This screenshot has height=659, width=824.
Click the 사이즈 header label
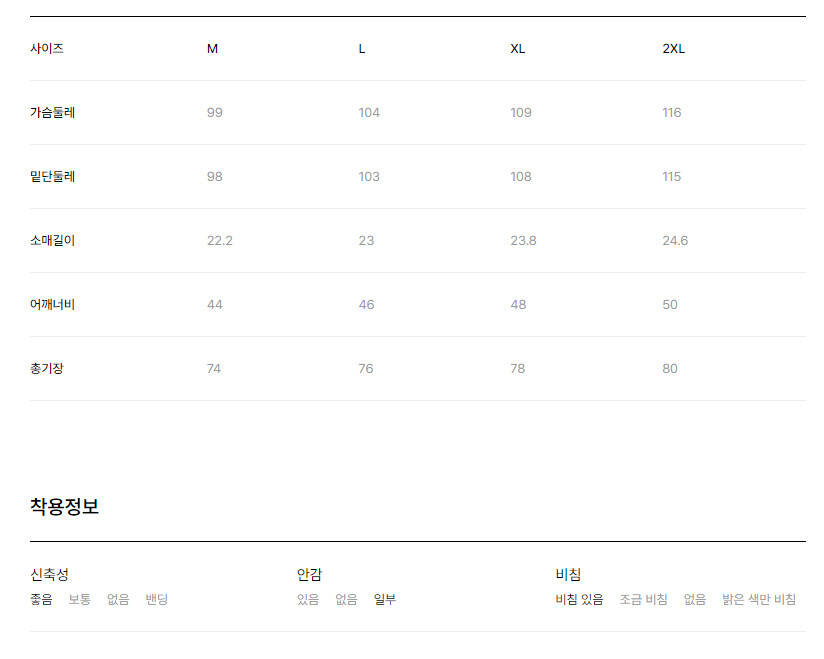pyautogui.click(x=47, y=49)
